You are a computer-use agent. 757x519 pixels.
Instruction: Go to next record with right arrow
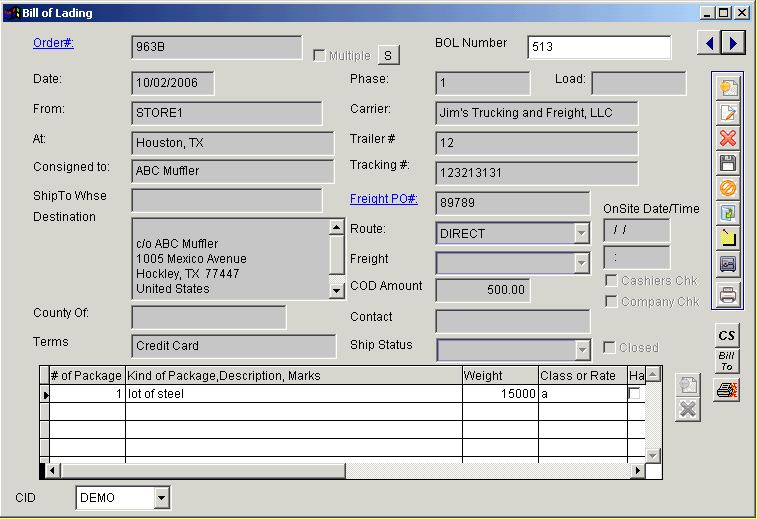(734, 43)
